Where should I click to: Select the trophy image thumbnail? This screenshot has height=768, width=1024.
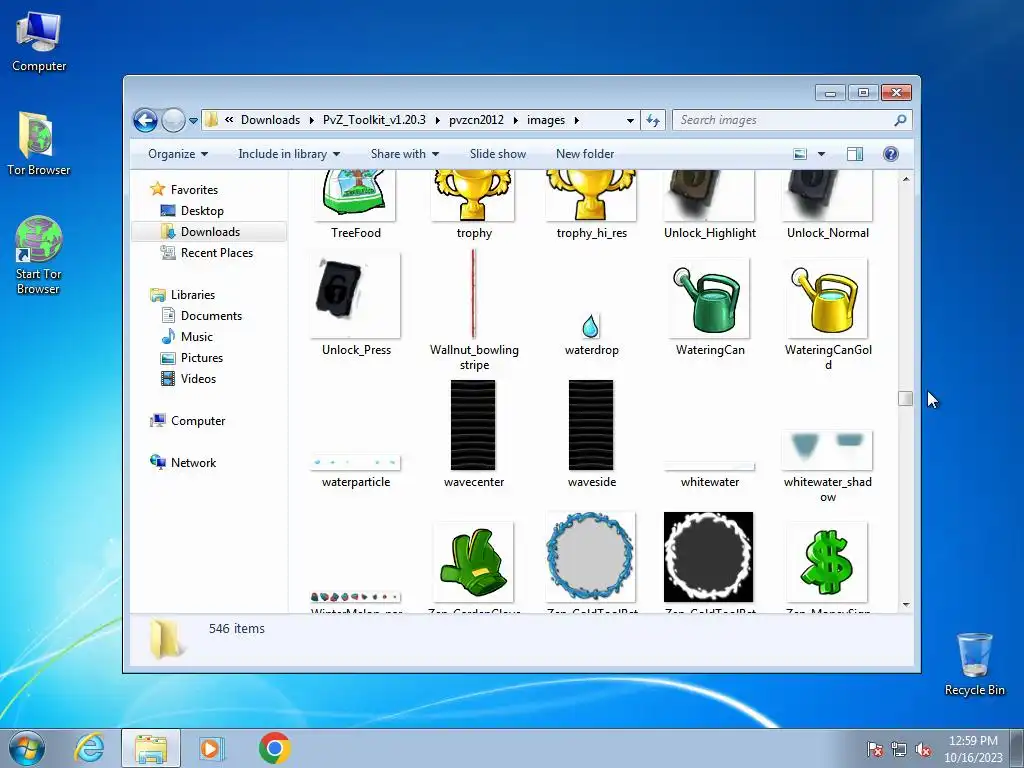pos(473,196)
